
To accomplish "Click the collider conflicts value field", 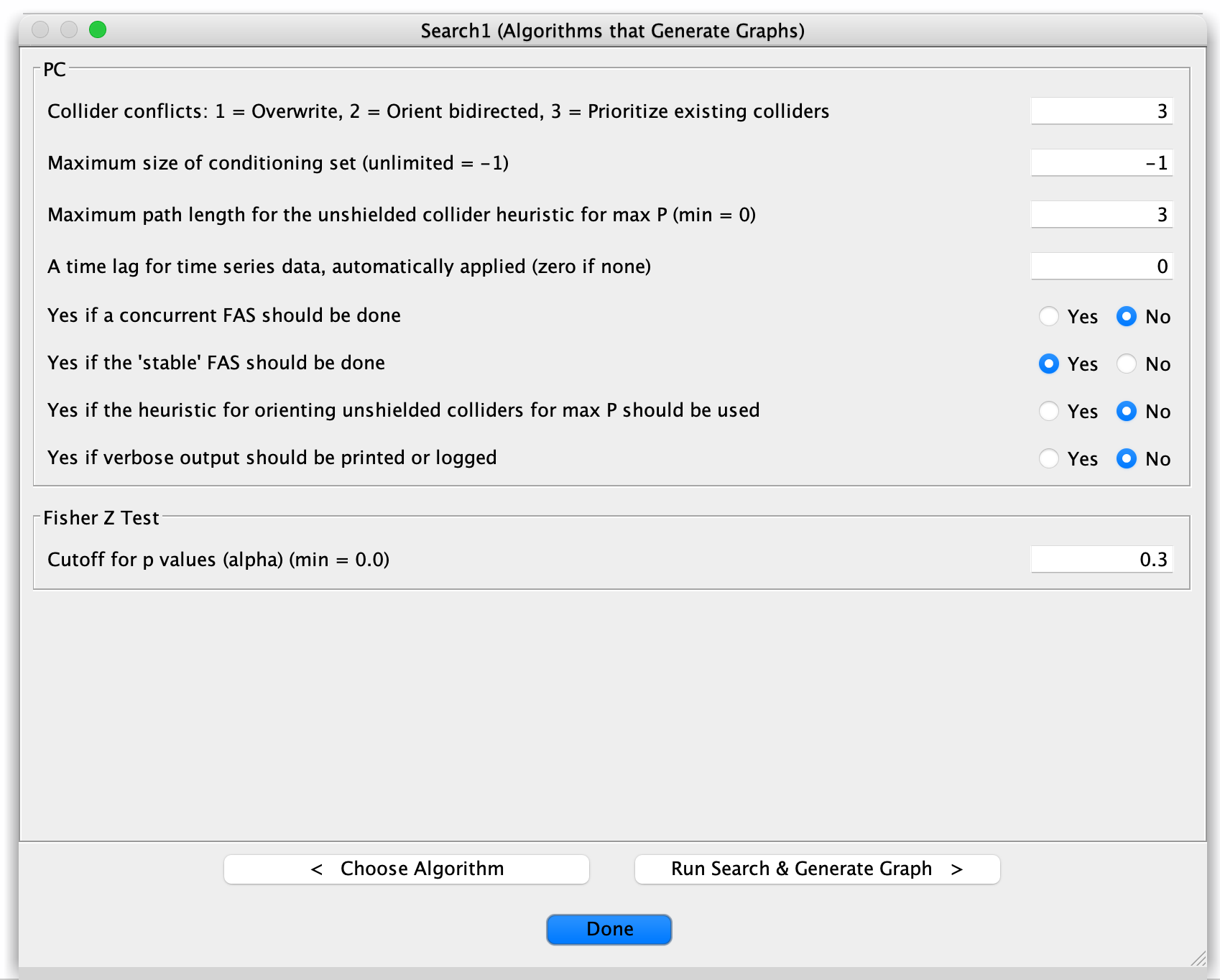I will coord(1101,111).
